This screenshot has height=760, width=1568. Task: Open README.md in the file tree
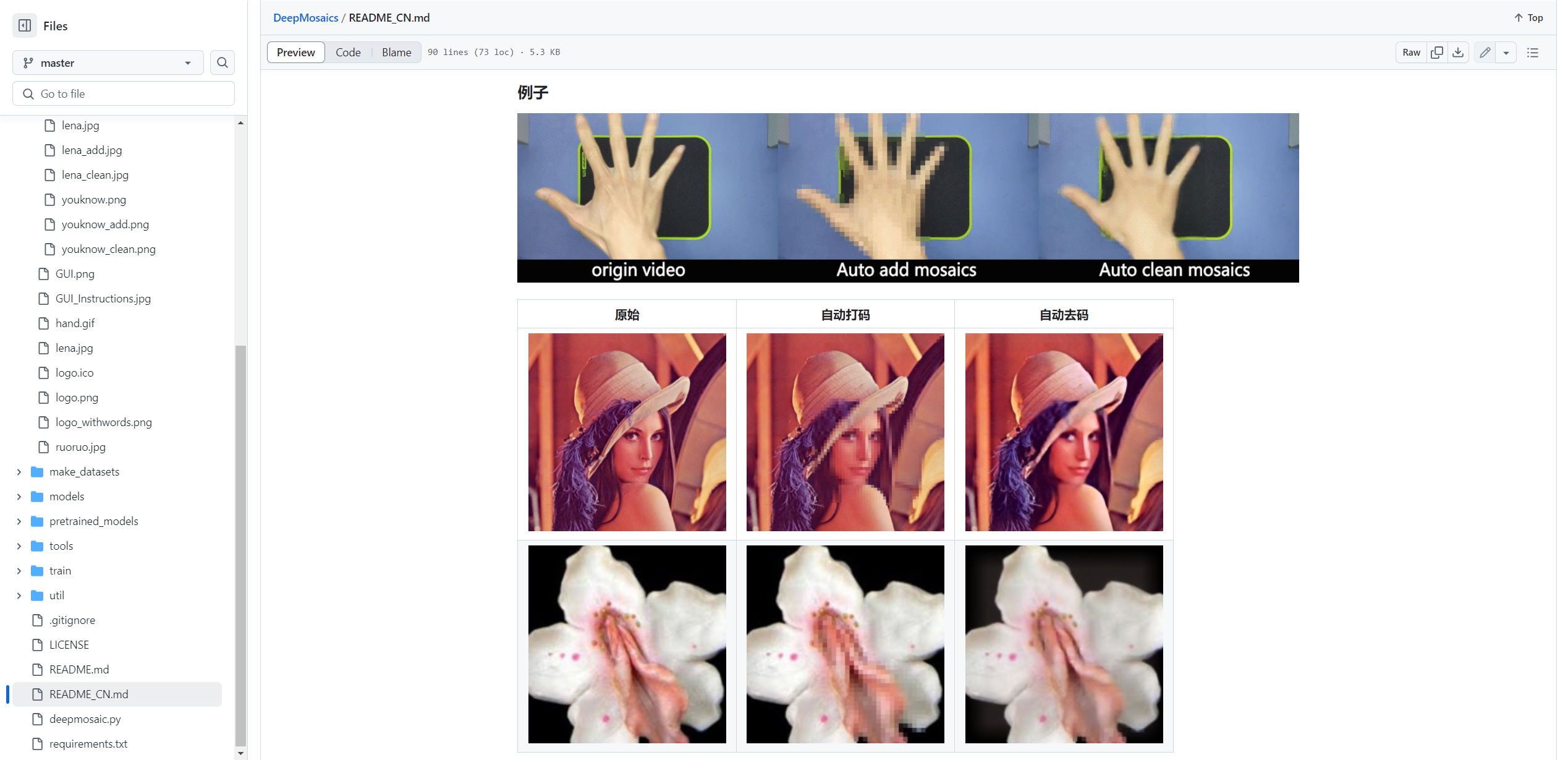tap(79, 670)
